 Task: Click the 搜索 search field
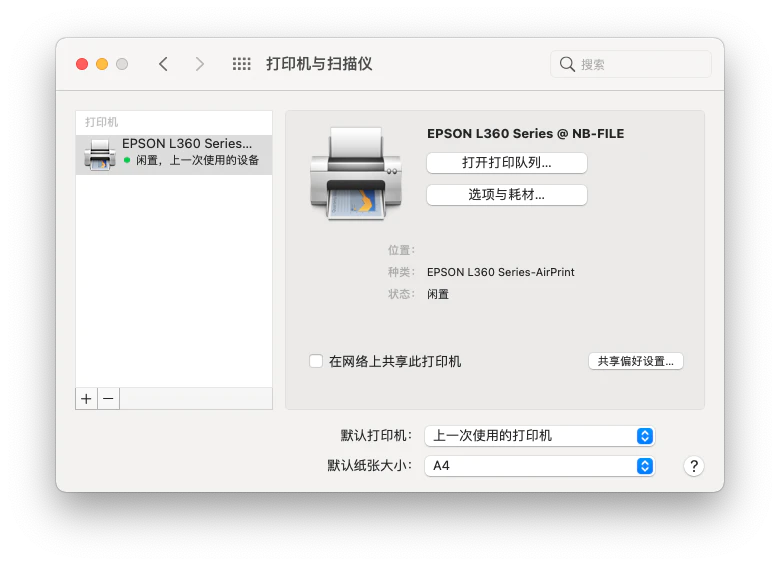coord(640,64)
